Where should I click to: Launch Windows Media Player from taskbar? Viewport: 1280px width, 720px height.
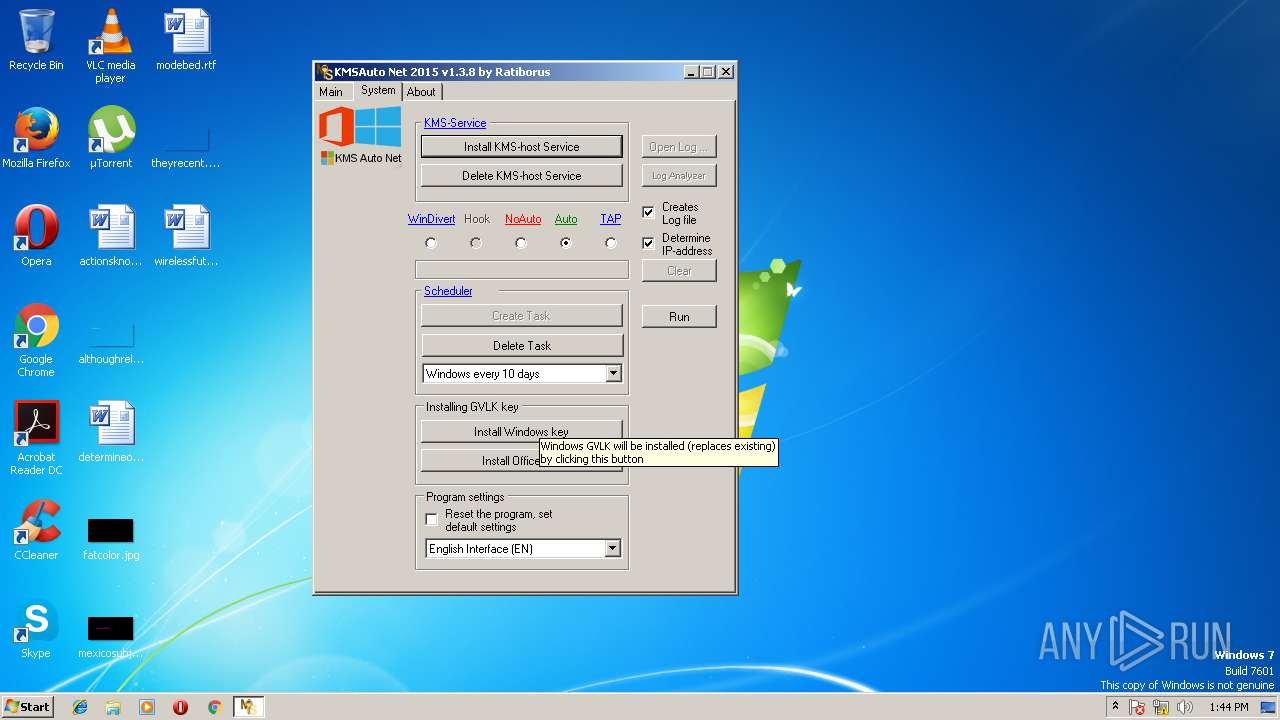point(147,707)
